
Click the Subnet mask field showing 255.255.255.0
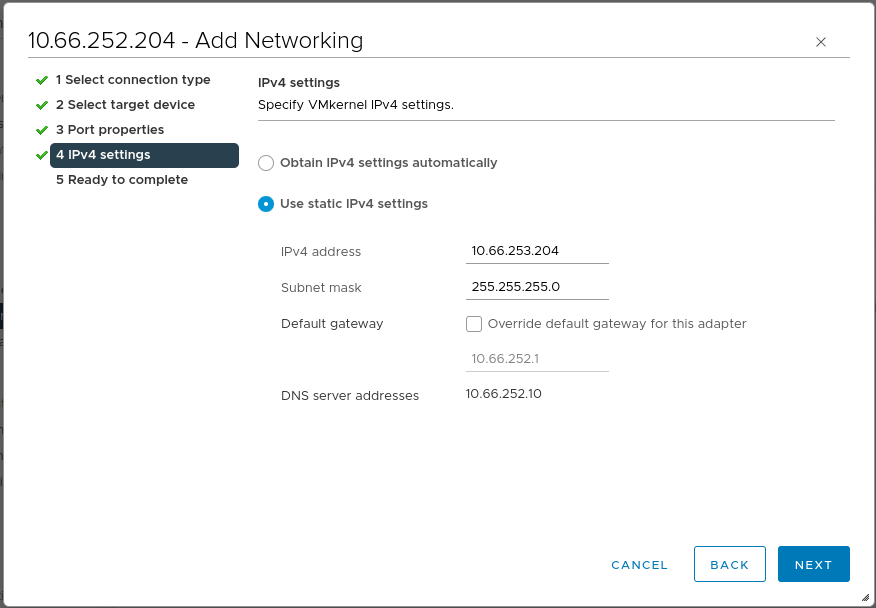(x=537, y=287)
